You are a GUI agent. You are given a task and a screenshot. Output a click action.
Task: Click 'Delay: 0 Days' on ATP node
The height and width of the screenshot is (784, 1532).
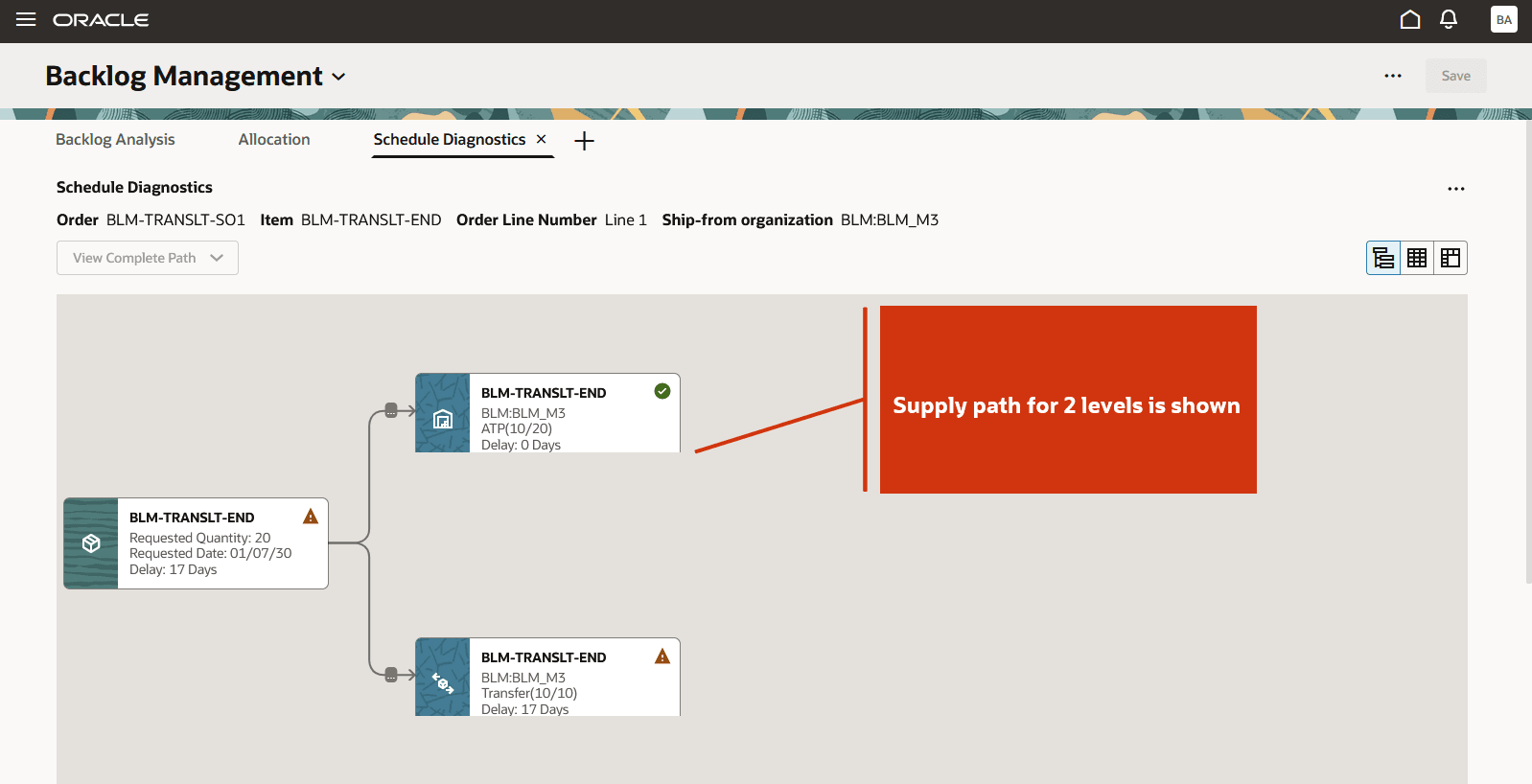pyautogui.click(x=521, y=445)
